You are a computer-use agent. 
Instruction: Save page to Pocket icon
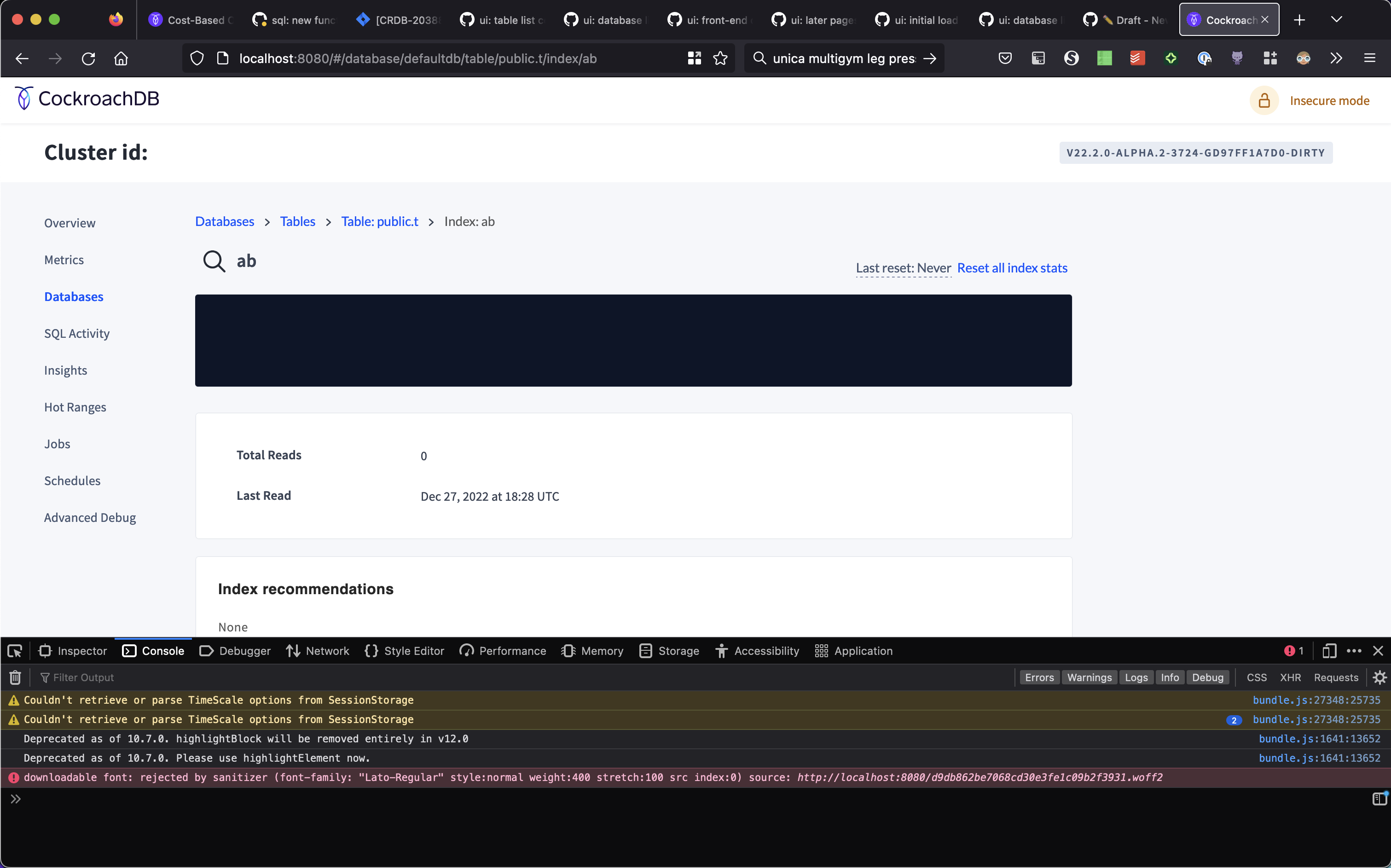[x=1005, y=58]
